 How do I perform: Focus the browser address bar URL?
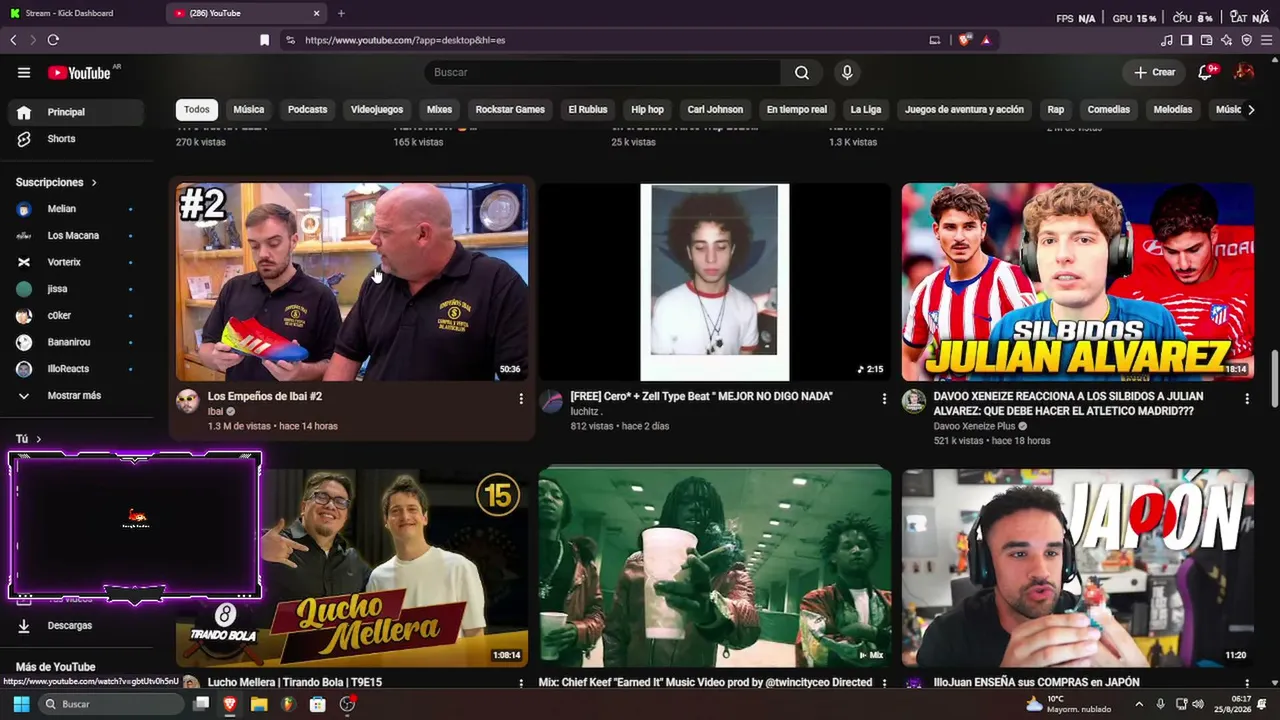click(405, 40)
